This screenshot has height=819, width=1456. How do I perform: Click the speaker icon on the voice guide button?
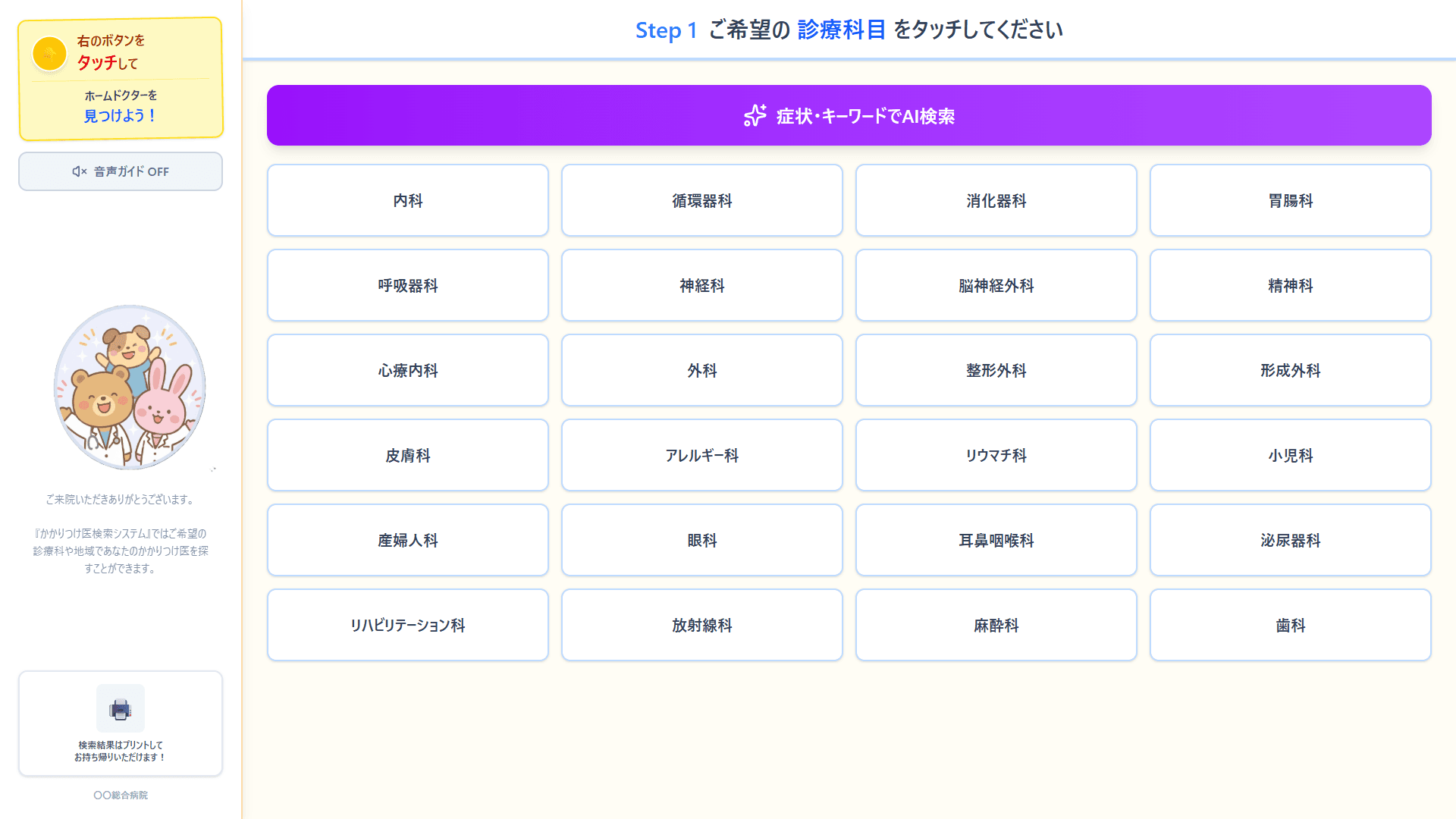click(x=80, y=171)
